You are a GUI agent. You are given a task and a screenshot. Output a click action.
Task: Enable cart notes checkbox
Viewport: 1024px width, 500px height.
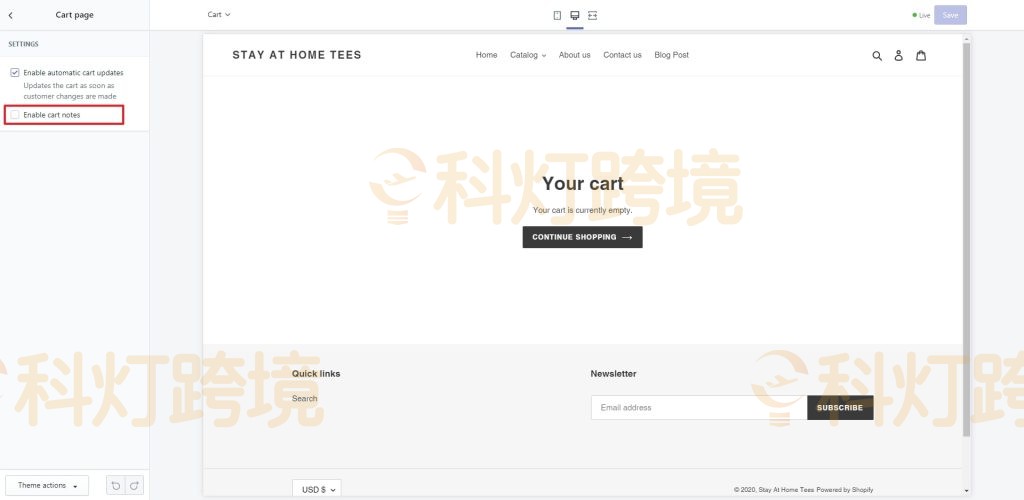[x=14, y=115]
